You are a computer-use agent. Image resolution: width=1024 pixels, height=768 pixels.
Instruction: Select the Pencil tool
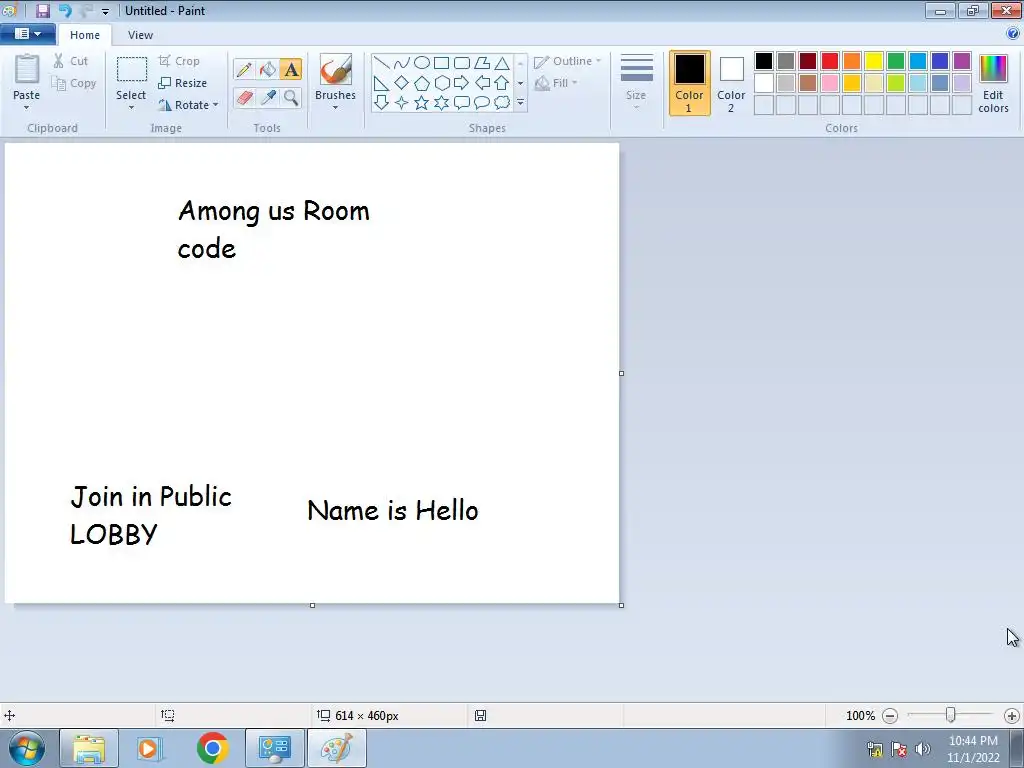[244, 70]
